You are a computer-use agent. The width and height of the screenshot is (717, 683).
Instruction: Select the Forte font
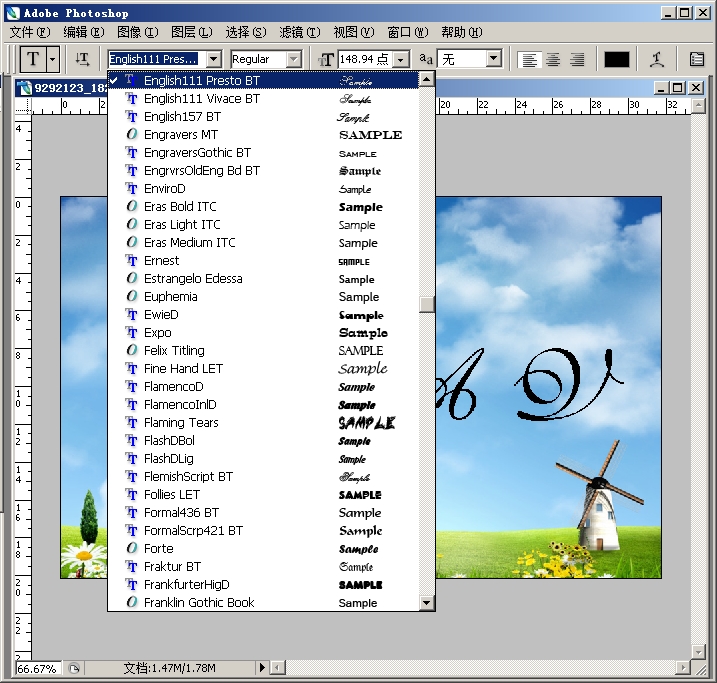[x=263, y=549]
